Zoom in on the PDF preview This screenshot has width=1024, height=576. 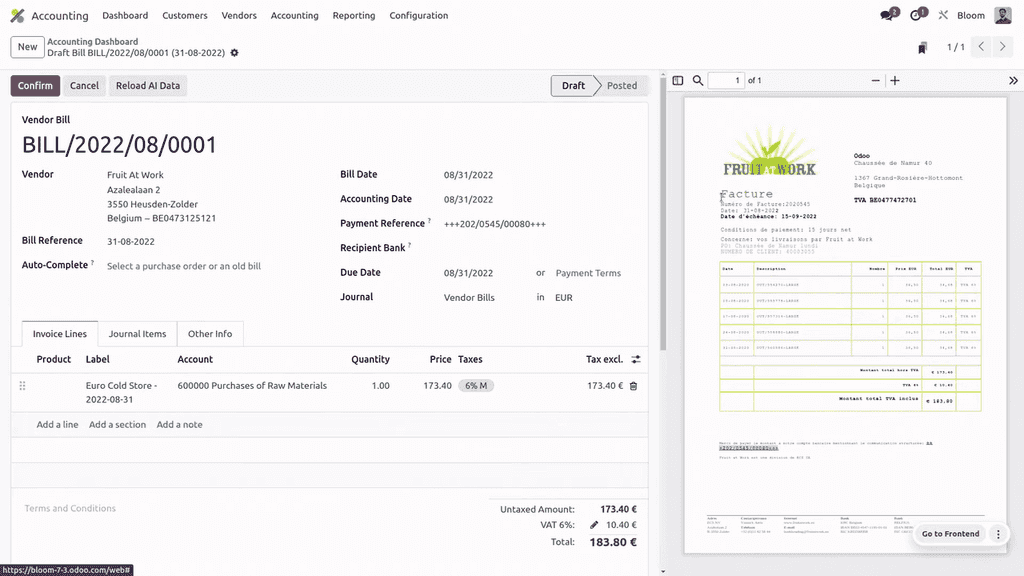(895, 81)
